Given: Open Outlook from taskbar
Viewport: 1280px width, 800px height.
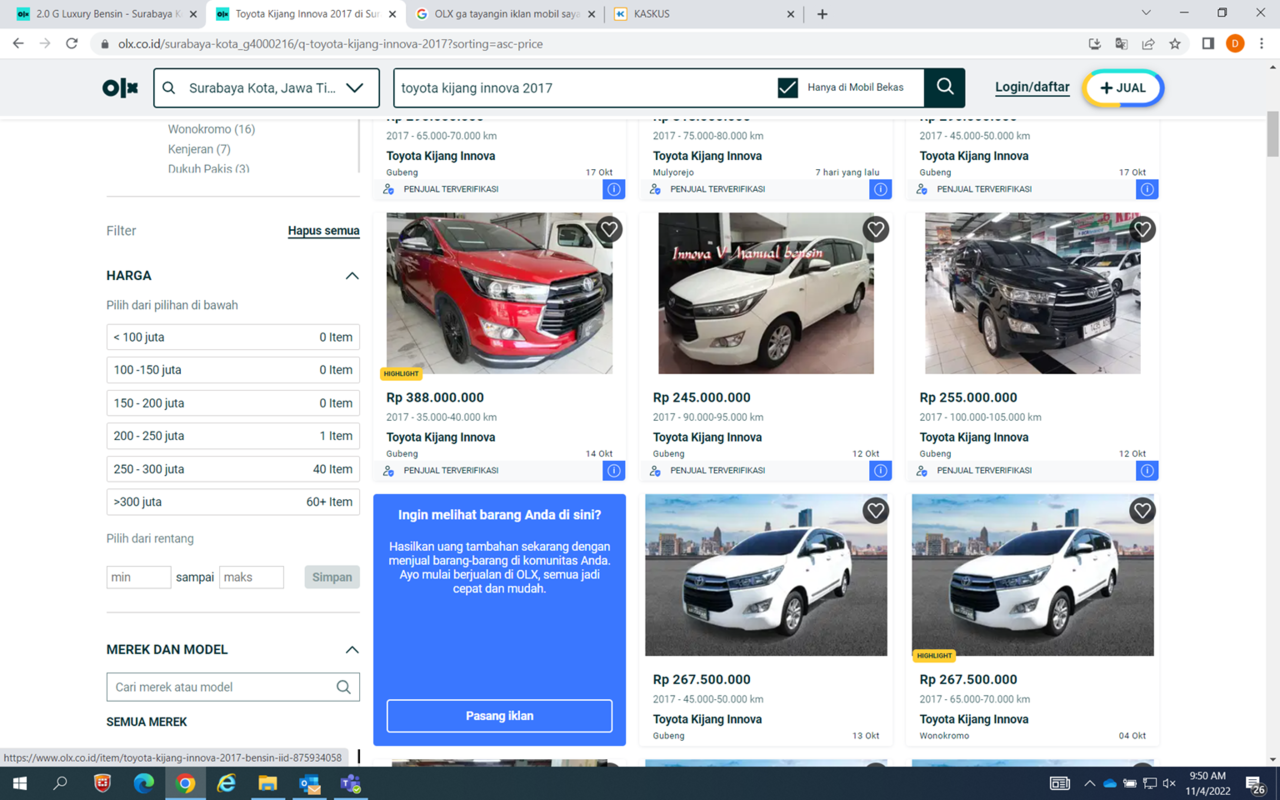Looking at the screenshot, I should (x=309, y=784).
